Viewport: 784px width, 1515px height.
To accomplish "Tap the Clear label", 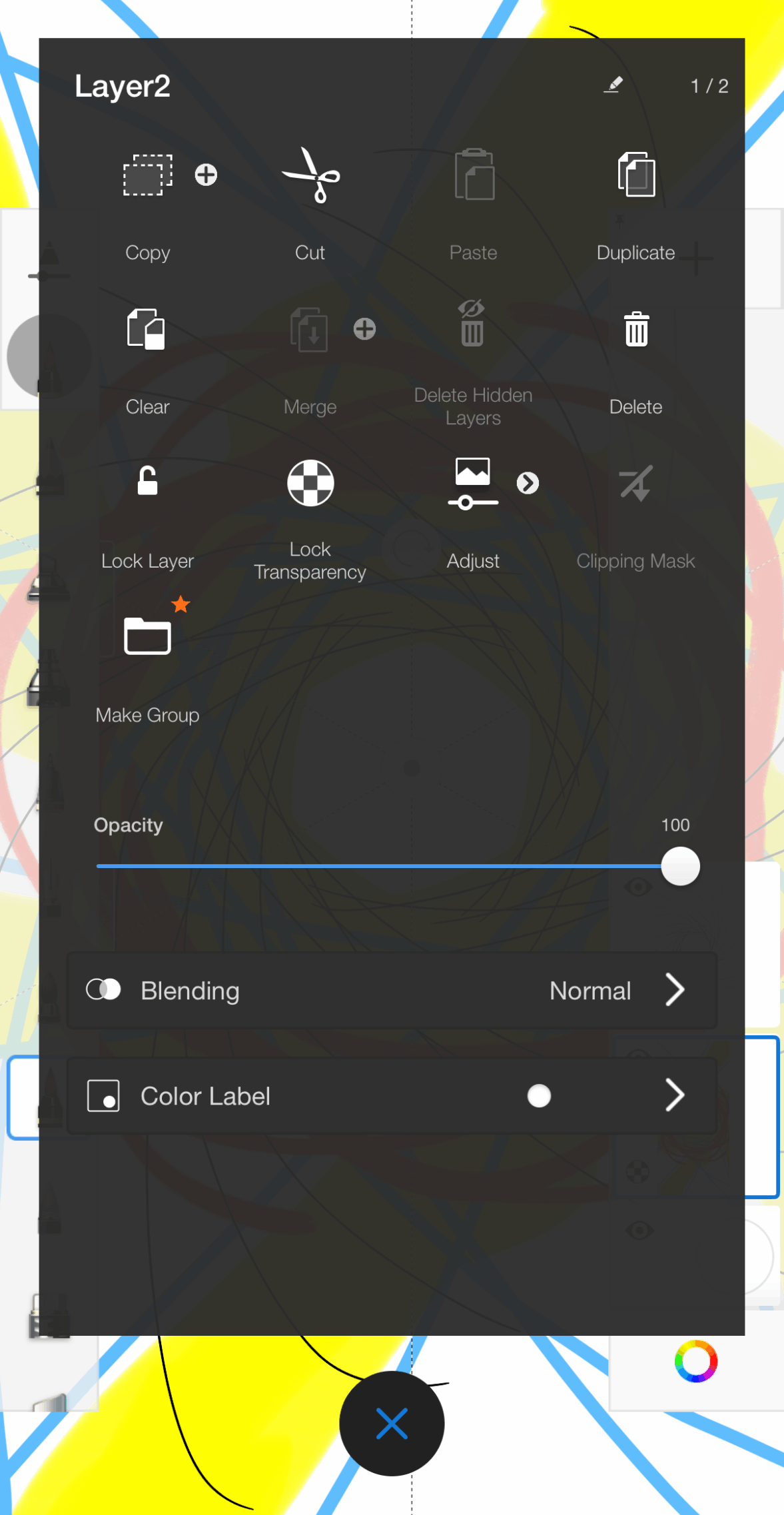I will point(147,406).
